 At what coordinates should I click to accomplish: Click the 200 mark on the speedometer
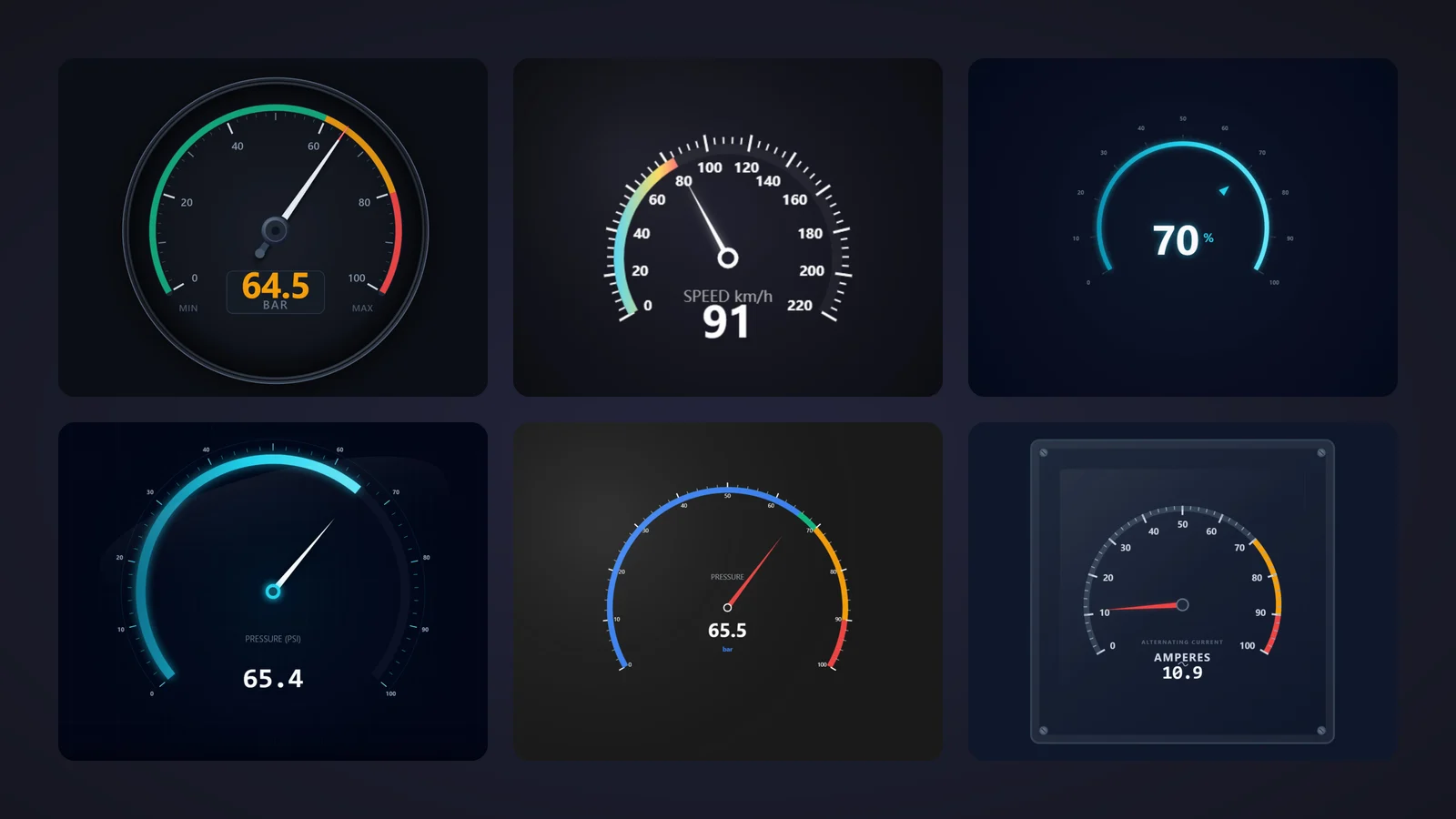pyautogui.click(x=812, y=271)
